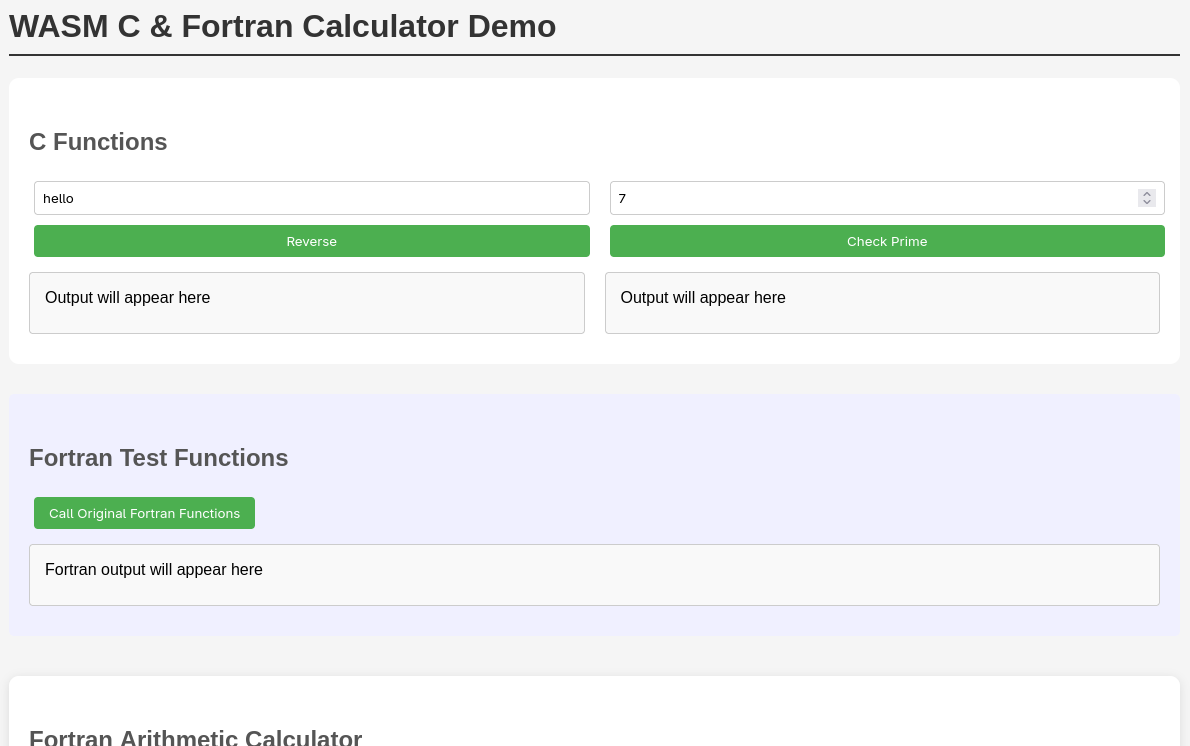Click the output area under Check Prime
The height and width of the screenshot is (746, 1190).
point(882,302)
